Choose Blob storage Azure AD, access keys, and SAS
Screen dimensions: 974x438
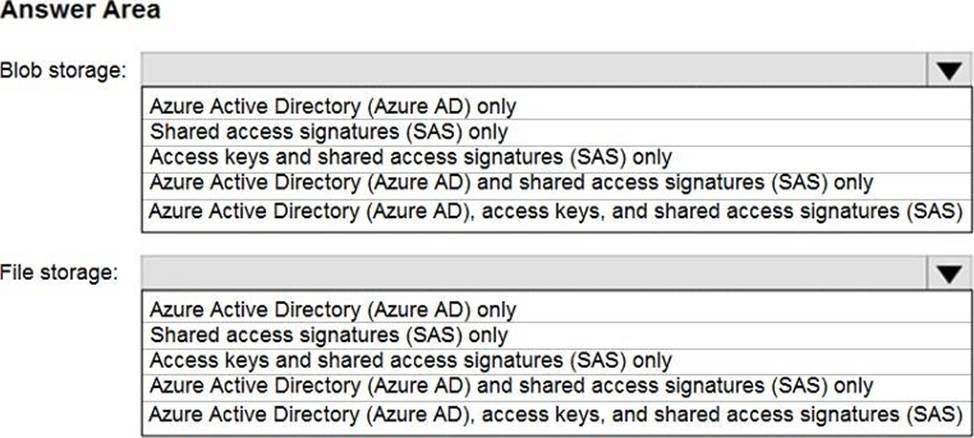click(555, 211)
